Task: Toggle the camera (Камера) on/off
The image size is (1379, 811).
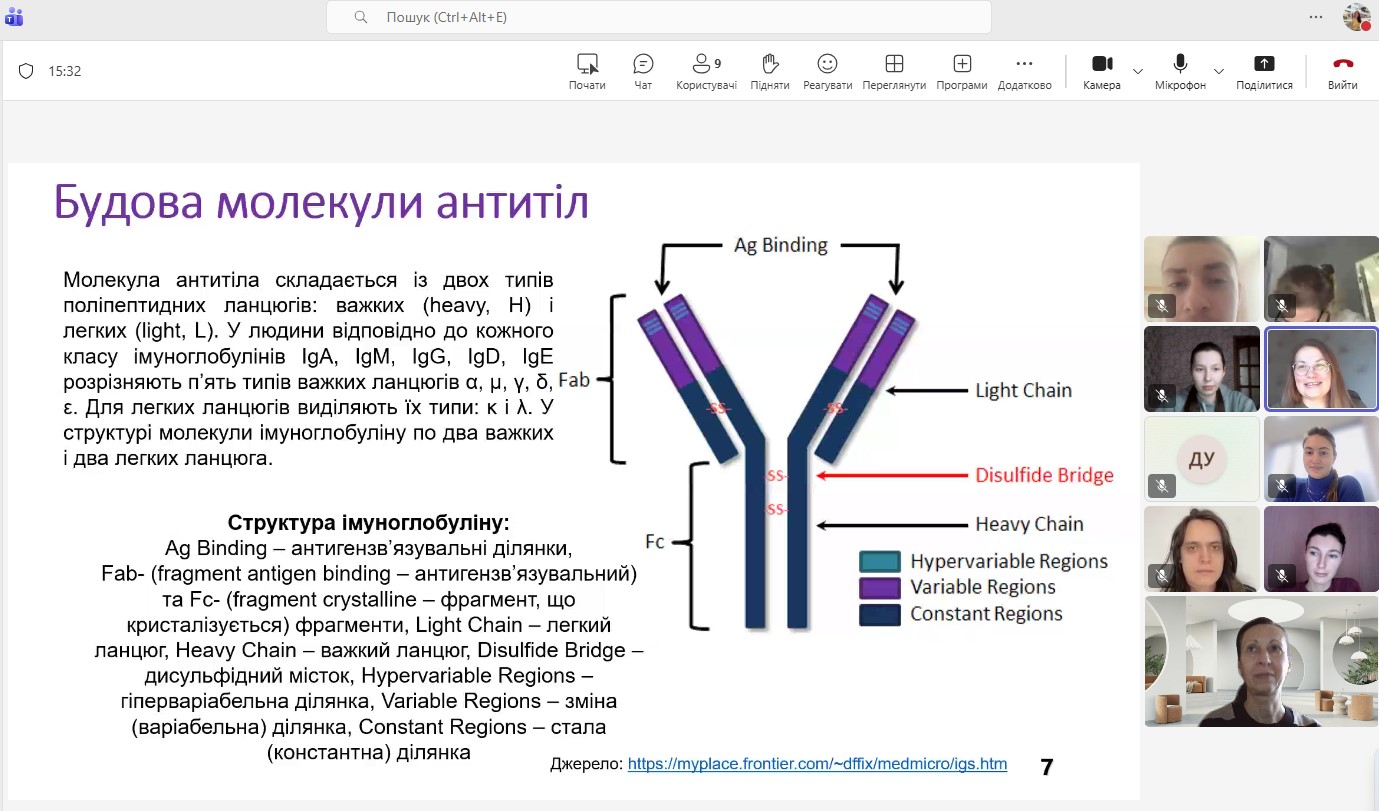Action: click(1101, 71)
